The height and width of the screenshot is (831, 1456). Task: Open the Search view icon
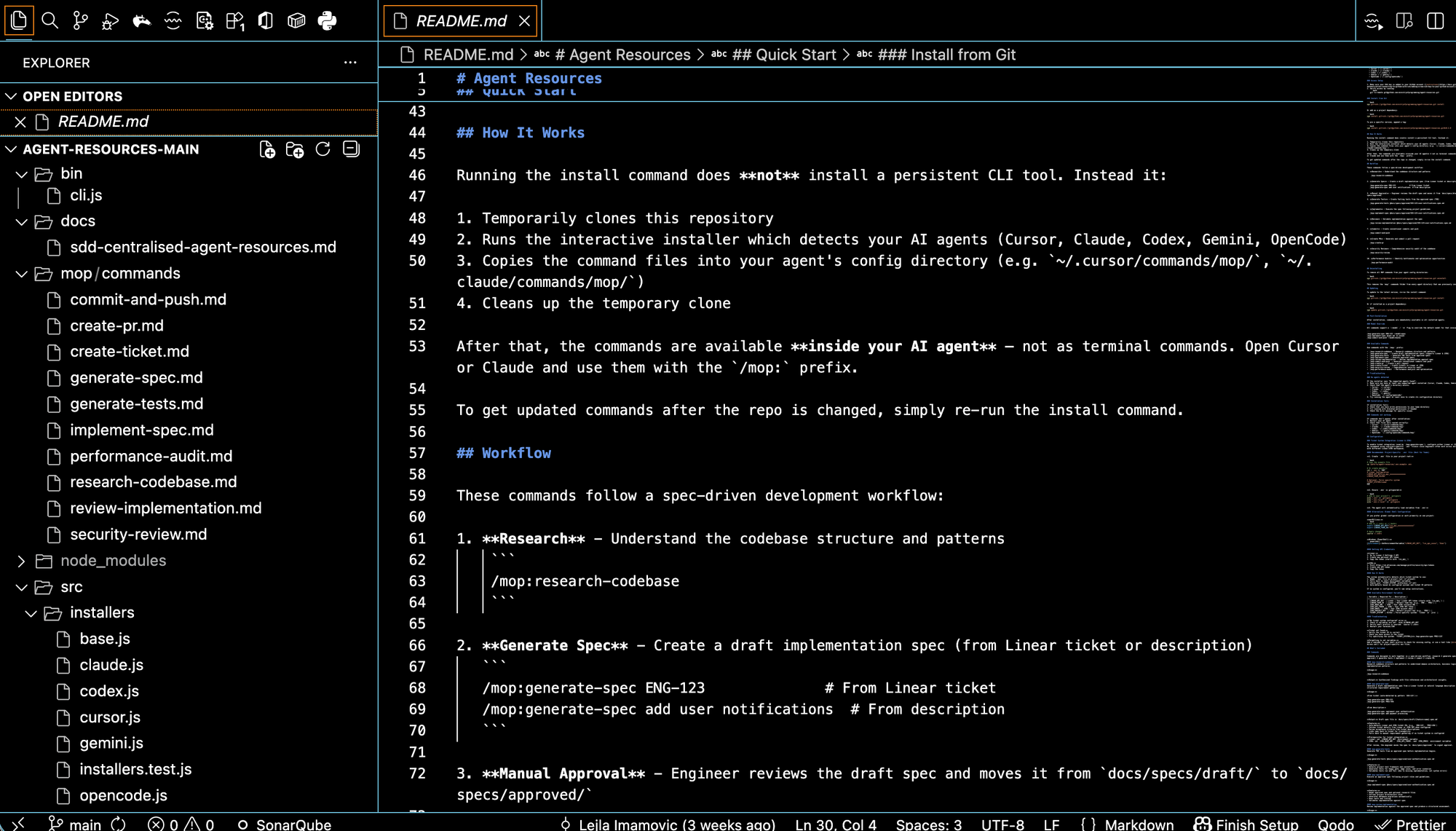click(x=50, y=20)
